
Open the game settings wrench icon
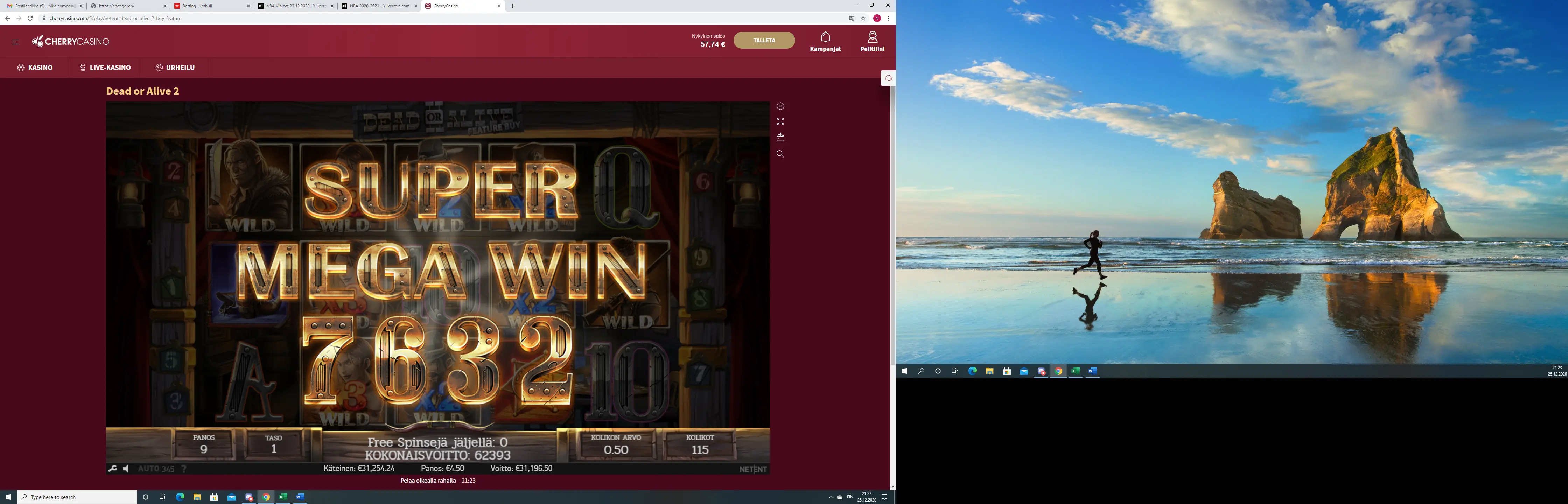[112, 469]
